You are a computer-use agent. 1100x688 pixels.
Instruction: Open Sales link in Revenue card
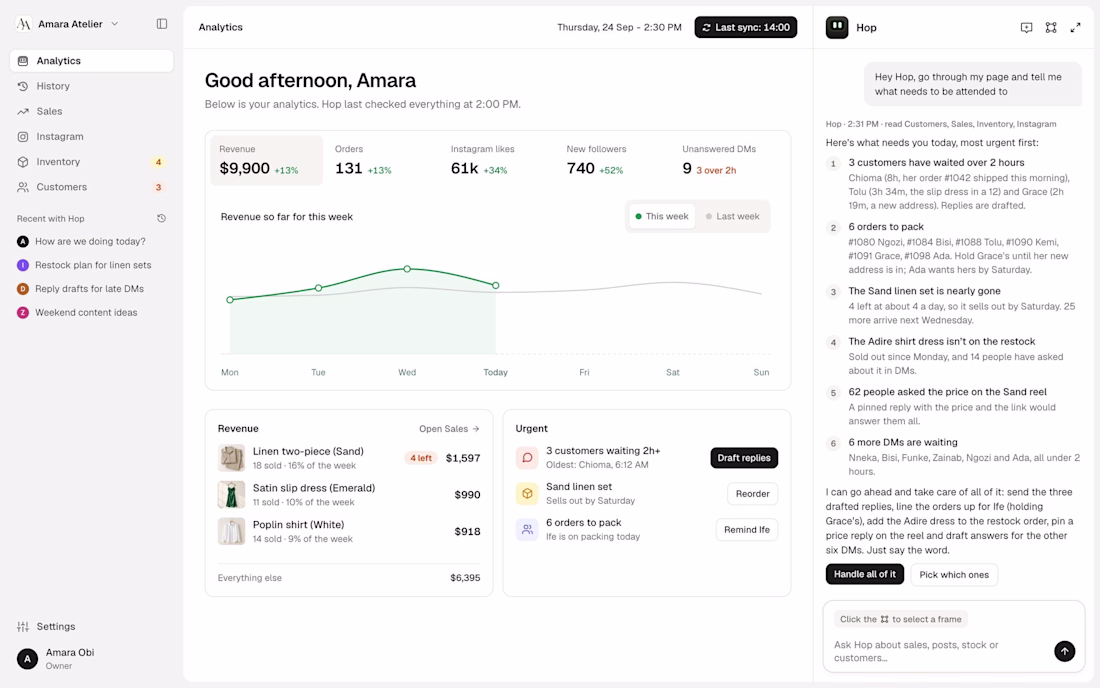tap(449, 429)
